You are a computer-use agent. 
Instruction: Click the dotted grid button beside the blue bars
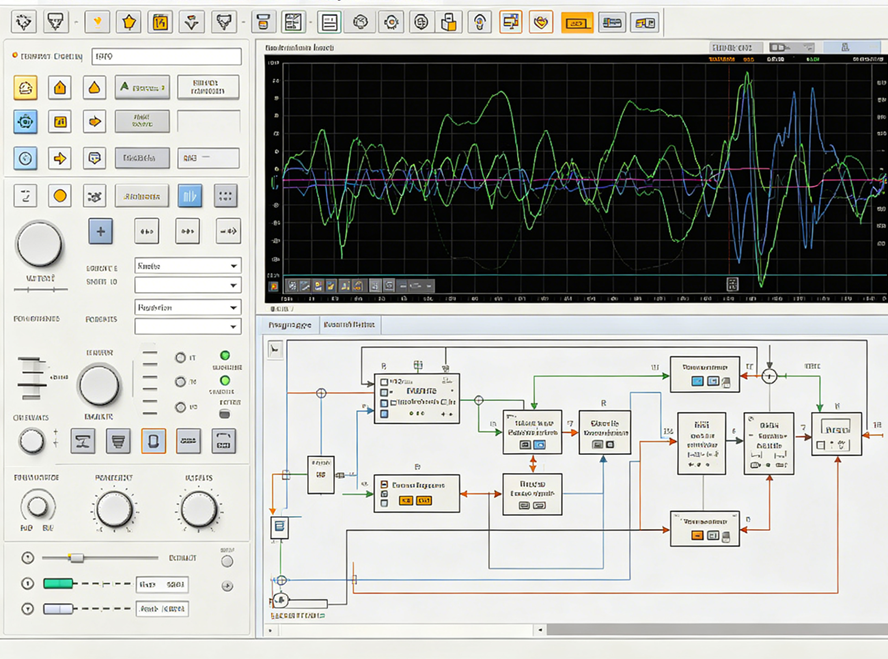[225, 196]
